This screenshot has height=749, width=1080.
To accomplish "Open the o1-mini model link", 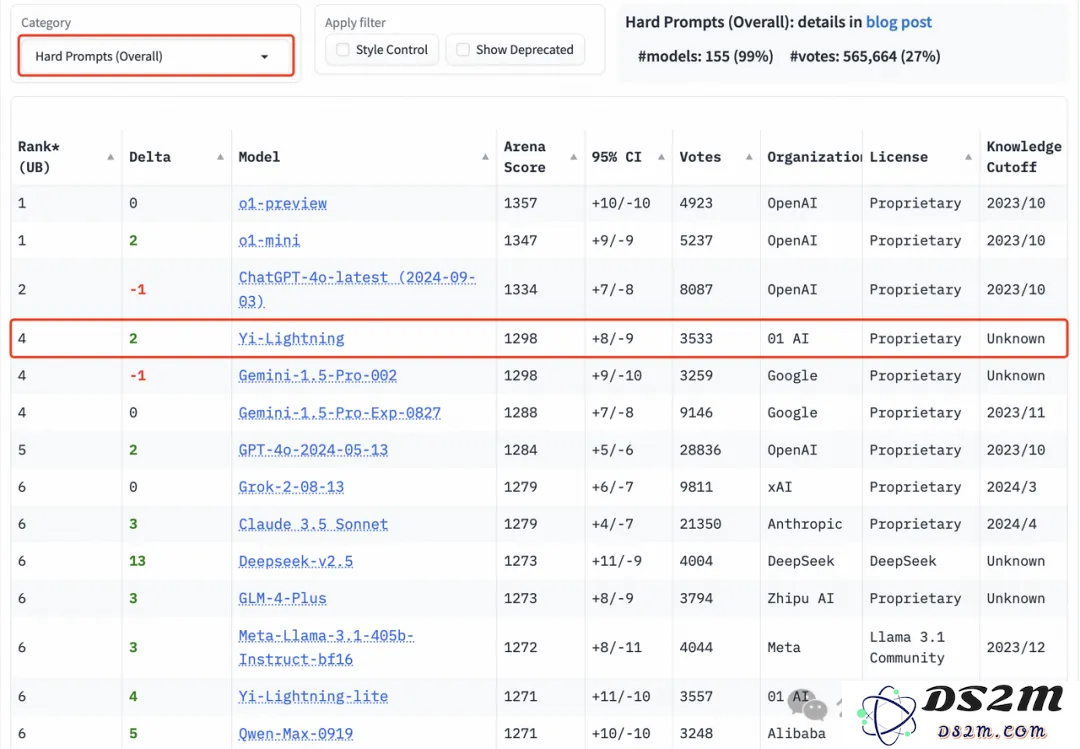I will (x=269, y=240).
